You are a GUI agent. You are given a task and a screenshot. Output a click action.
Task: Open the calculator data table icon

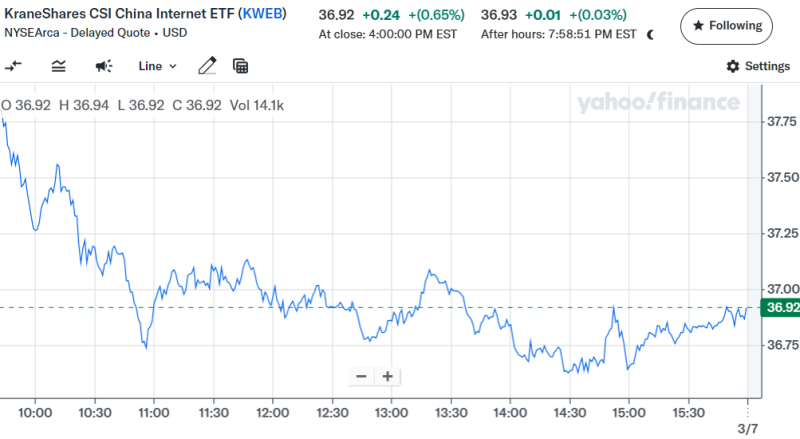(x=240, y=66)
